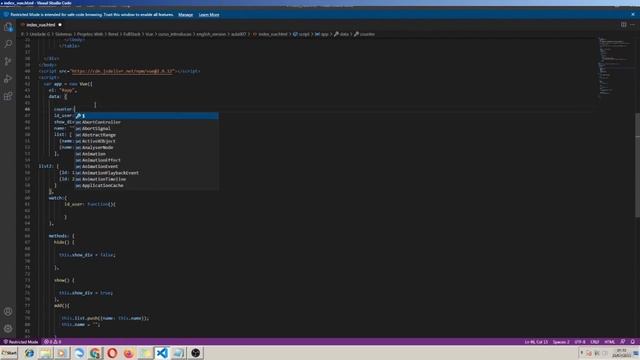Viewport: 640px width, 360px height.
Task: Click the data breadcrumb item
Action: pos(342,34)
